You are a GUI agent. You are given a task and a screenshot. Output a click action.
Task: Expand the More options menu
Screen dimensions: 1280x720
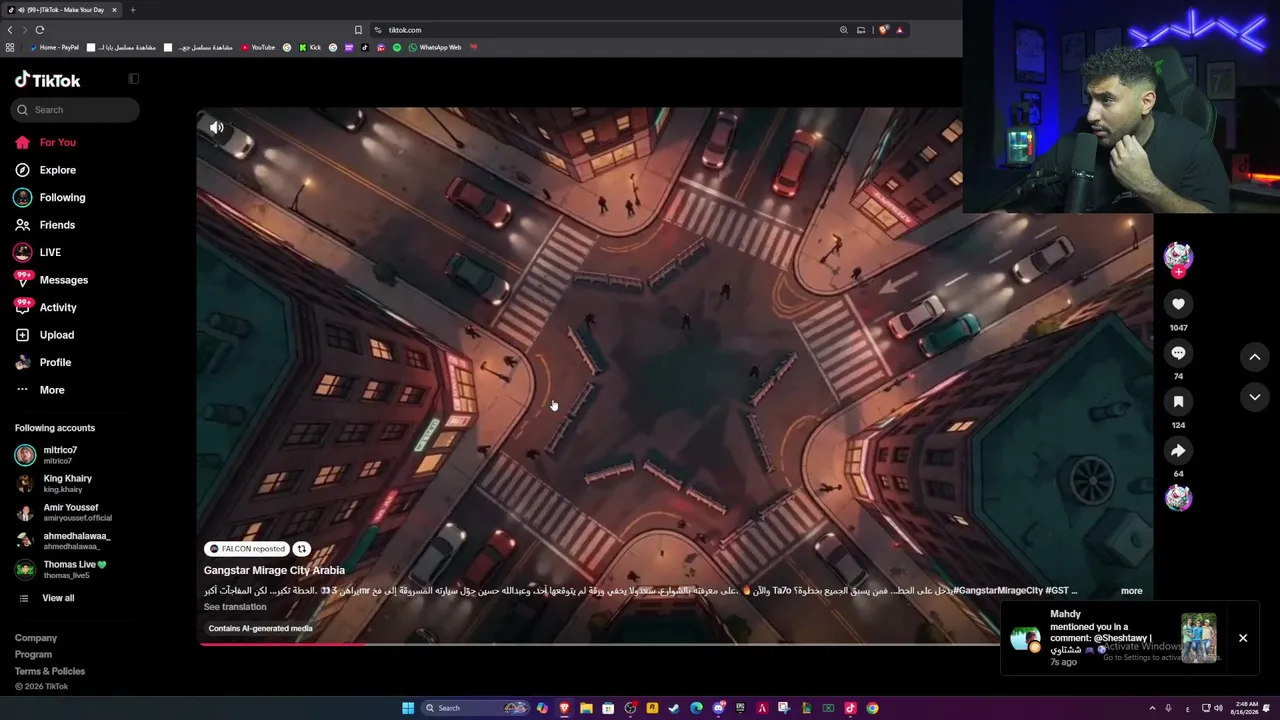tap(51, 390)
